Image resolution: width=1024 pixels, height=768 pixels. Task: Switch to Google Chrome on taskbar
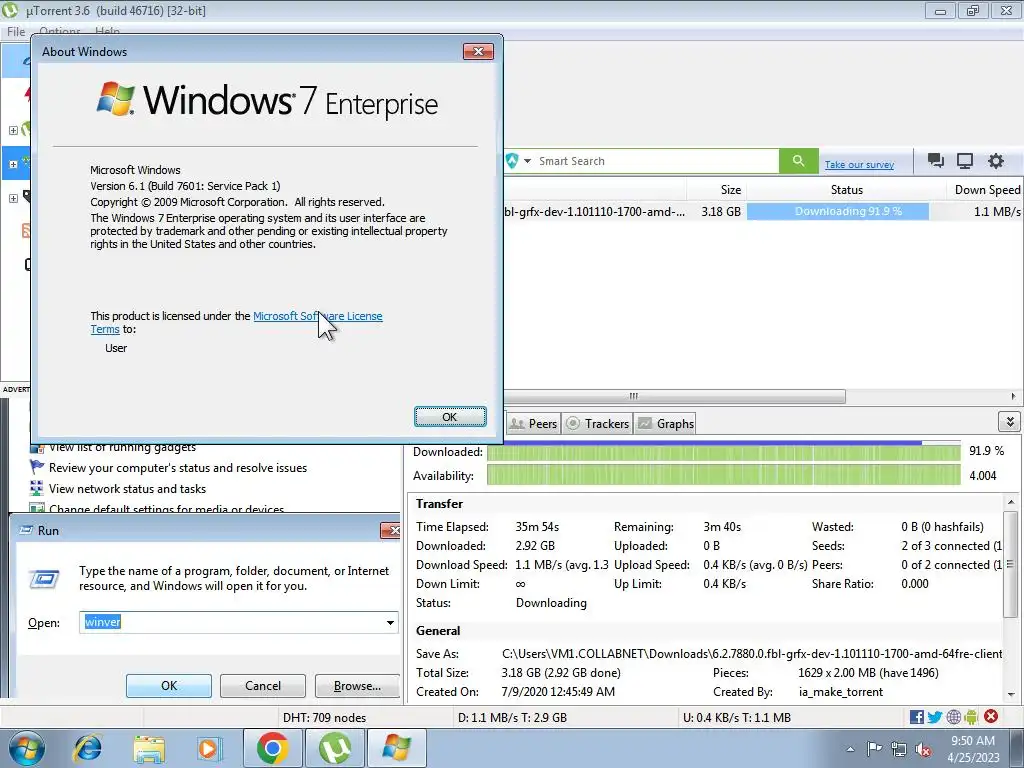click(272, 748)
